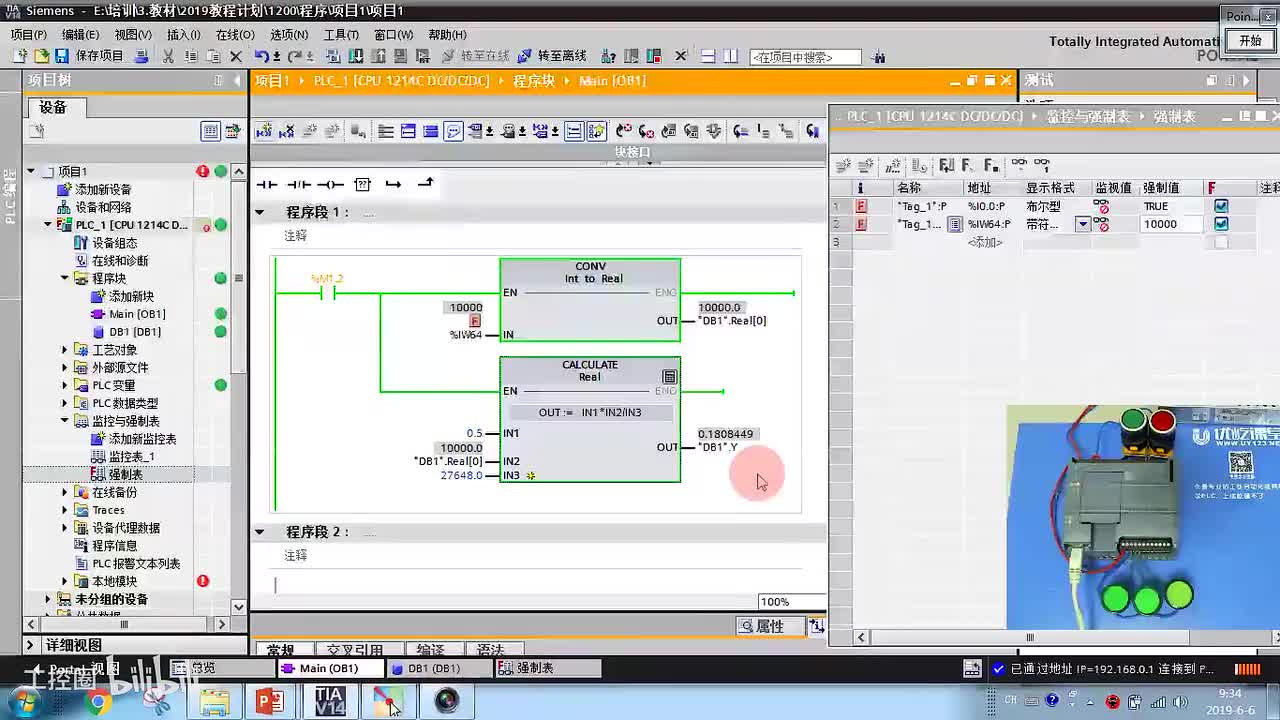Open Chrome from the Windows taskbar
Screen dimensions: 1280x720
97,703
